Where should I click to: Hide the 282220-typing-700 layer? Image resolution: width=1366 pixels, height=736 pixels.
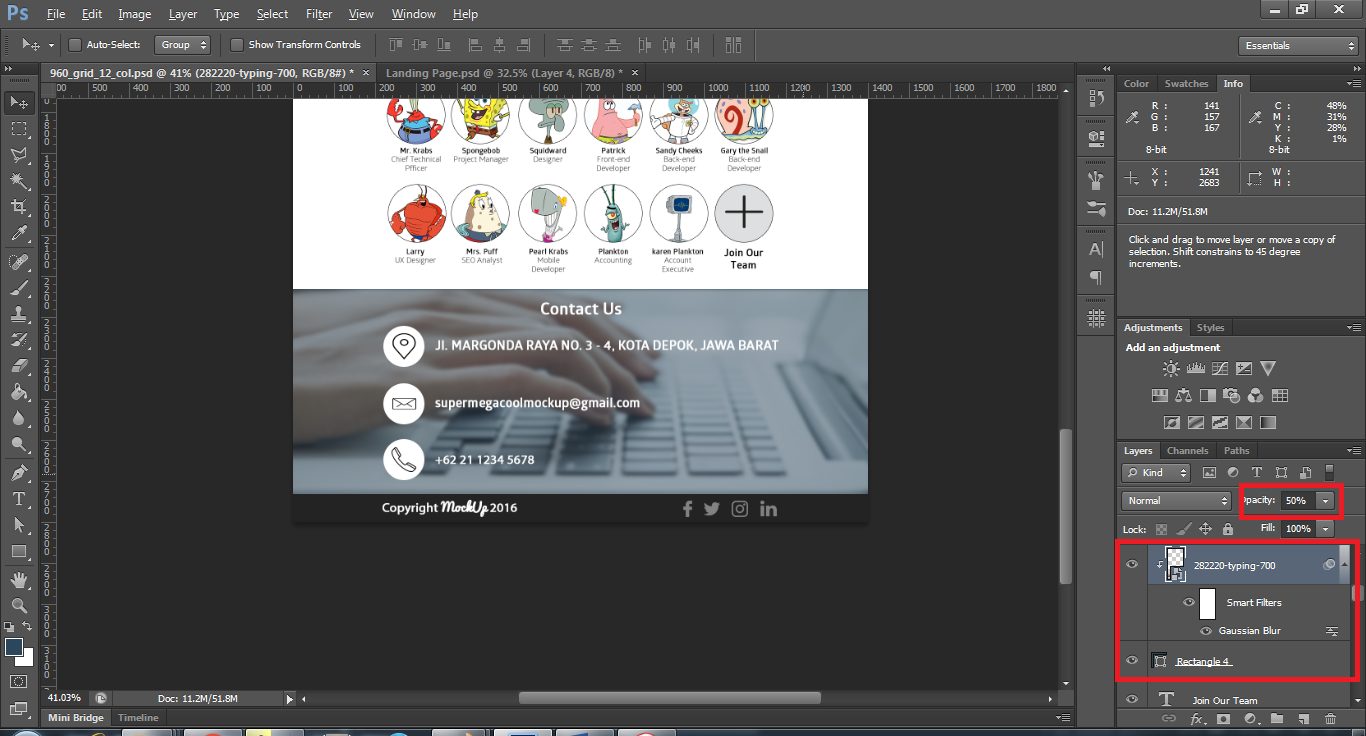coord(1132,565)
